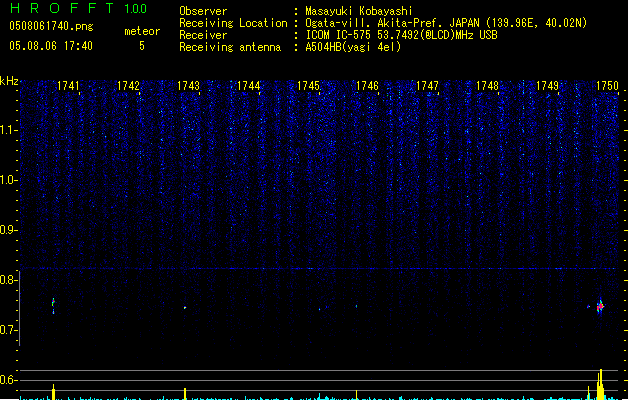Click the kHz axis unit label
Viewport: 629px width, 400px height.
pyautogui.click(x=9, y=81)
